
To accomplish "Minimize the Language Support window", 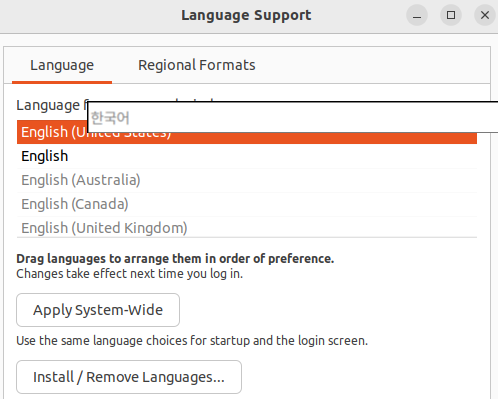I will click(417, 15).
